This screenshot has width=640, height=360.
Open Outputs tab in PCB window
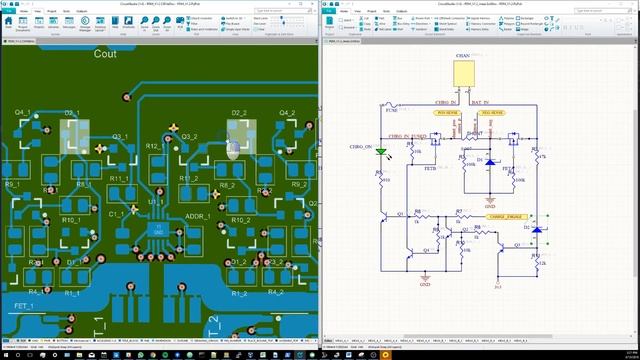coord(82,11)
